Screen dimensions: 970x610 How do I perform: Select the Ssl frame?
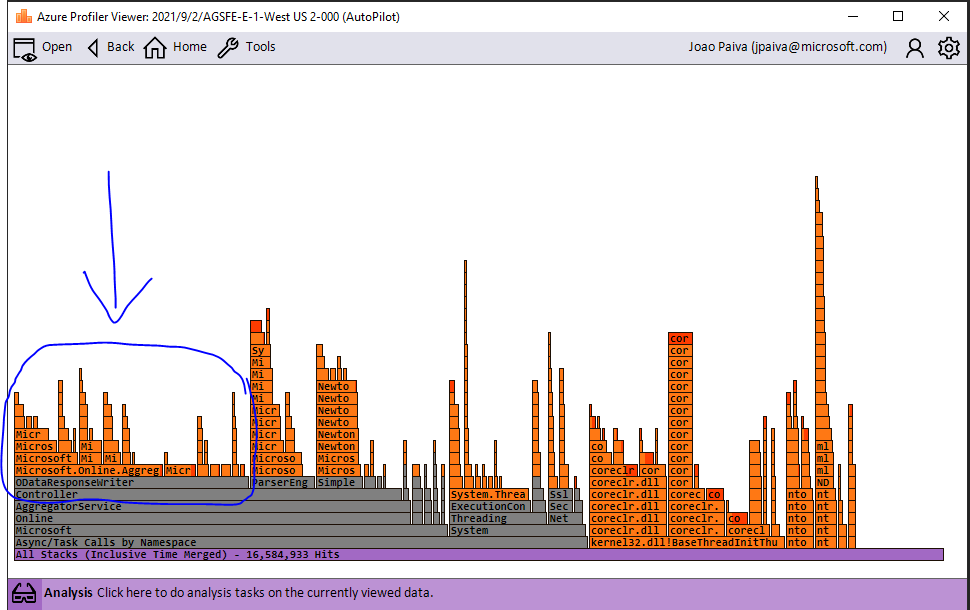point(560,494)
